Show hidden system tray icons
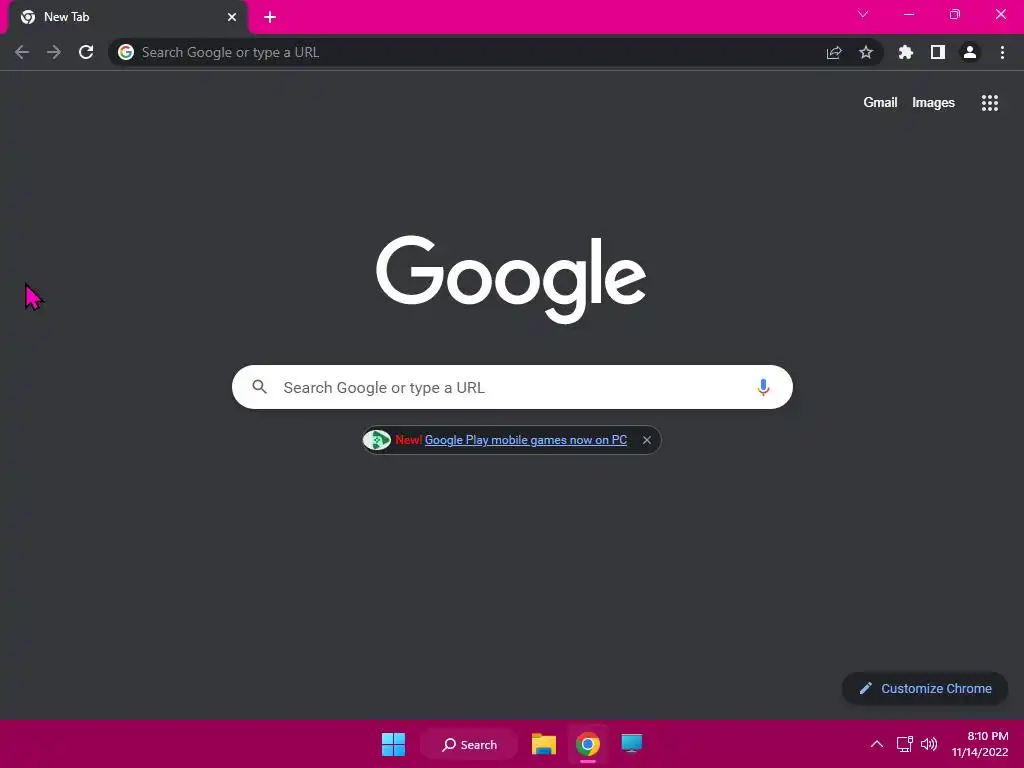Image resolution: width=1024 pixels, height=768 pixels. (877, 744)
